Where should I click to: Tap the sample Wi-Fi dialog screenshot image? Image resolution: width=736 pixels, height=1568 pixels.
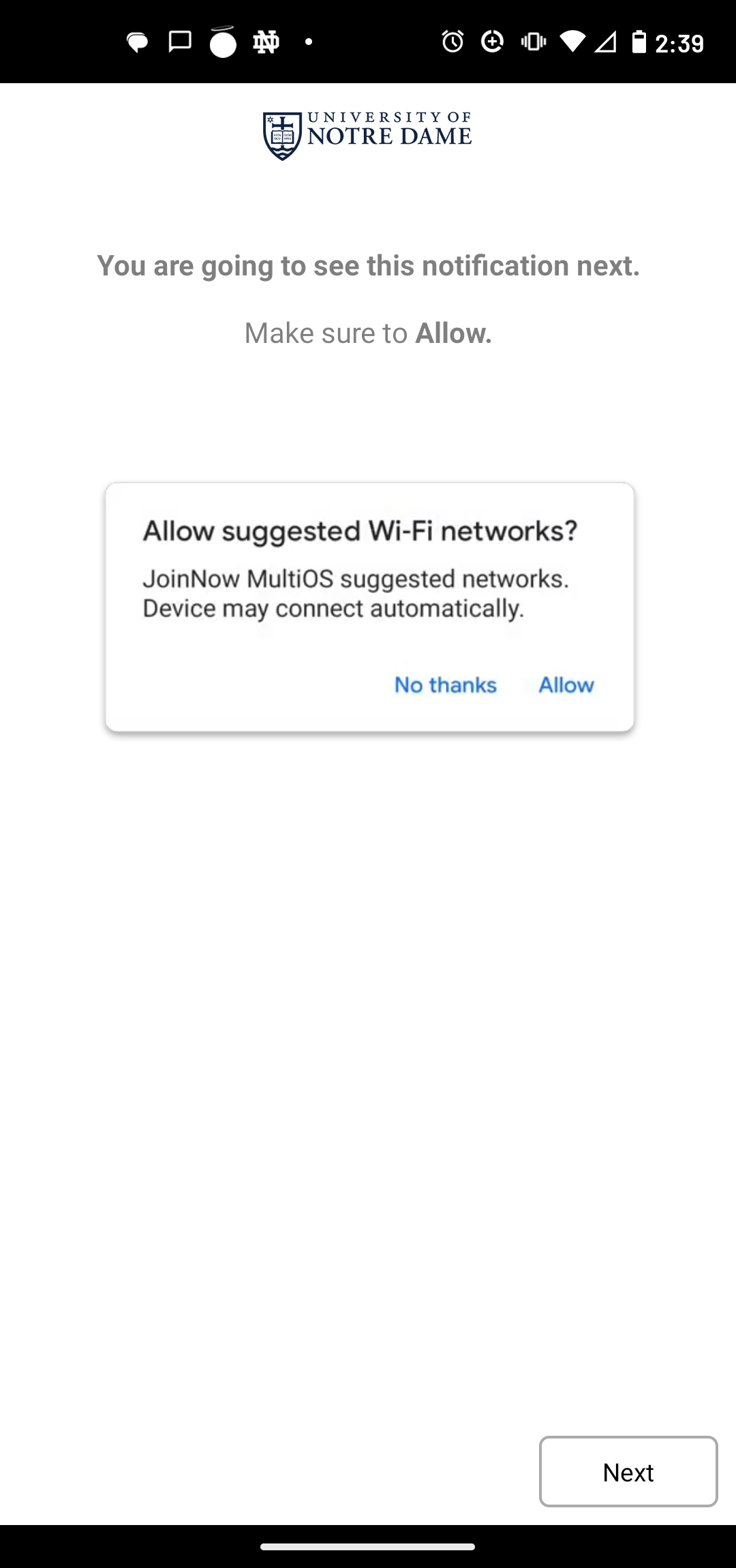pos(369,607)
